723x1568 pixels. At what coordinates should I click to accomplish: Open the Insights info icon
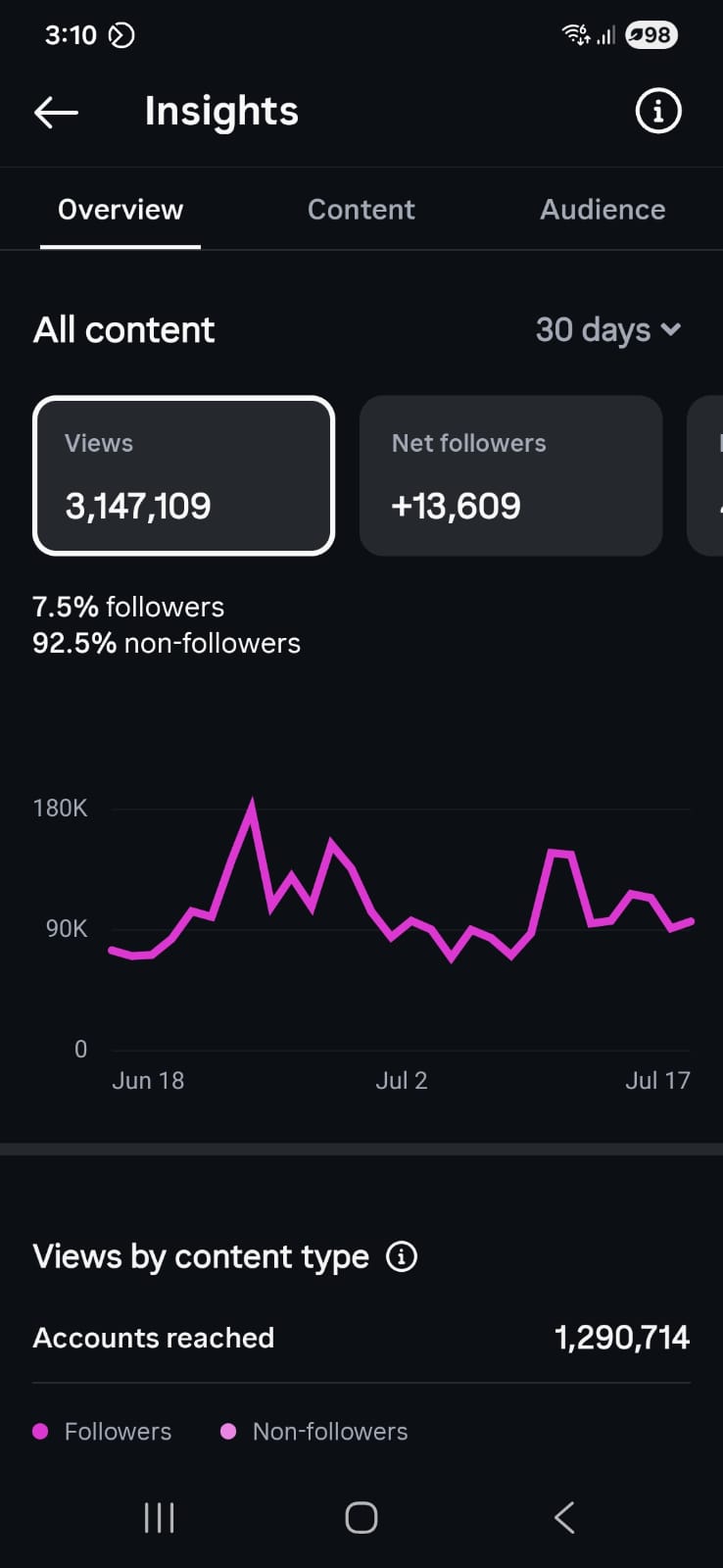(657, 111)
